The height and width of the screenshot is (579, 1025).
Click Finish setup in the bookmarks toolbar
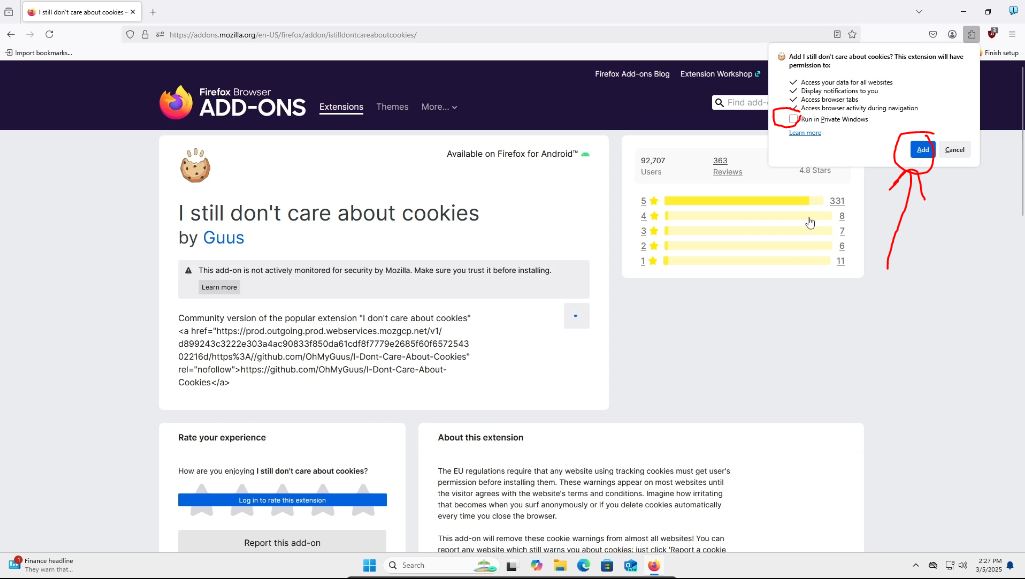(1000, 52)
